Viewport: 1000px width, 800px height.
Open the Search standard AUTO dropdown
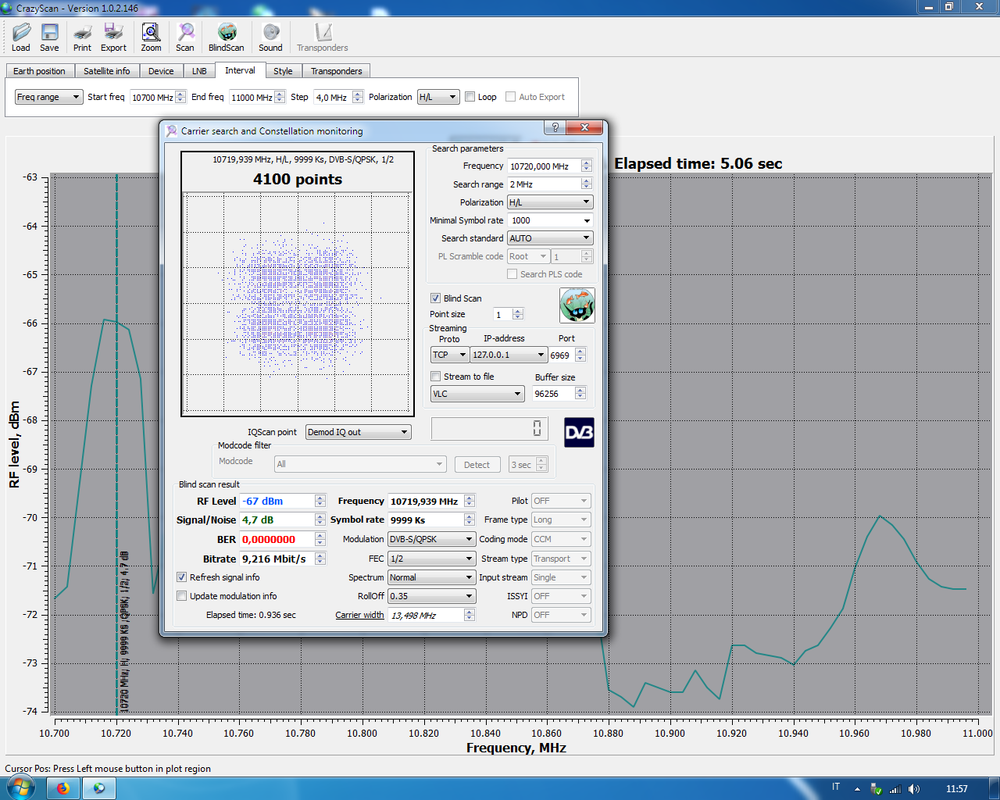point(550,238)
